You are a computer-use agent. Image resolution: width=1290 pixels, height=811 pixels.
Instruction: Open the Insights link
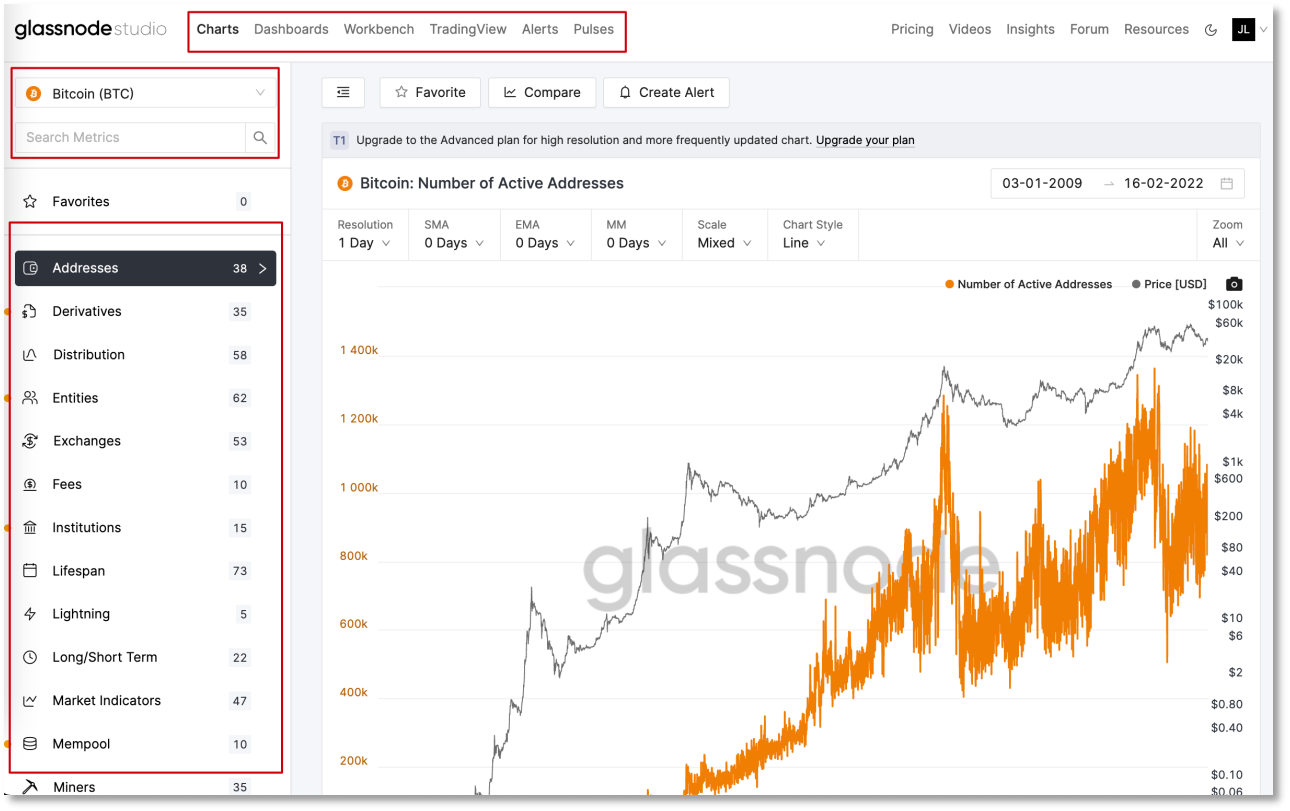1030,29
